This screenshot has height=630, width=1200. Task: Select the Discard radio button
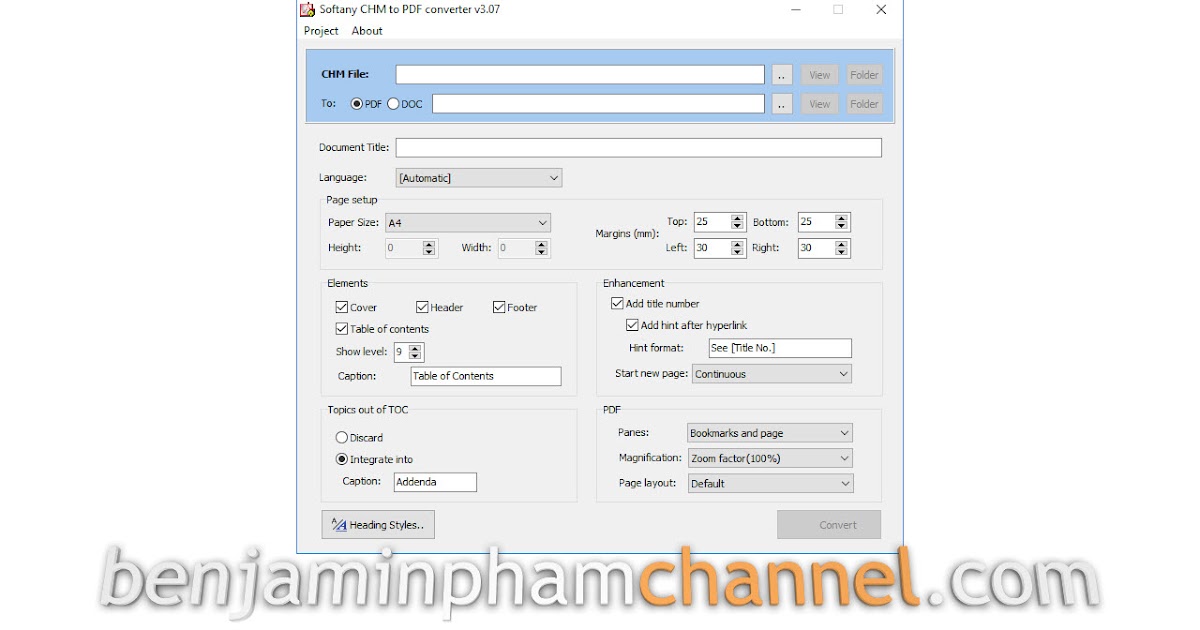pos(342,438)
